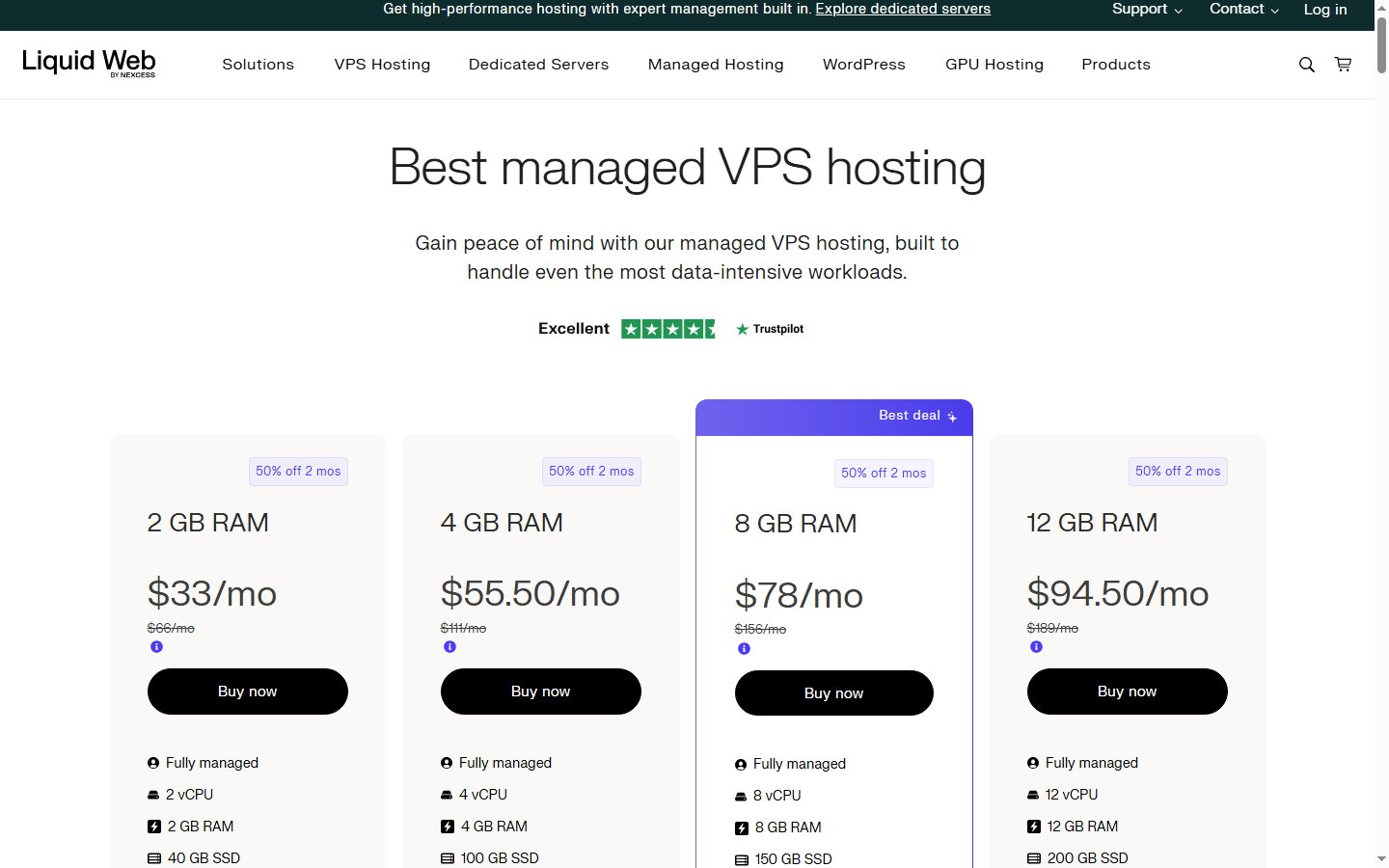The width and height of the screenshot is (1389, 868).
Task: Click the 8 GB RAM feature bolt icon
Action: [742, 828]
